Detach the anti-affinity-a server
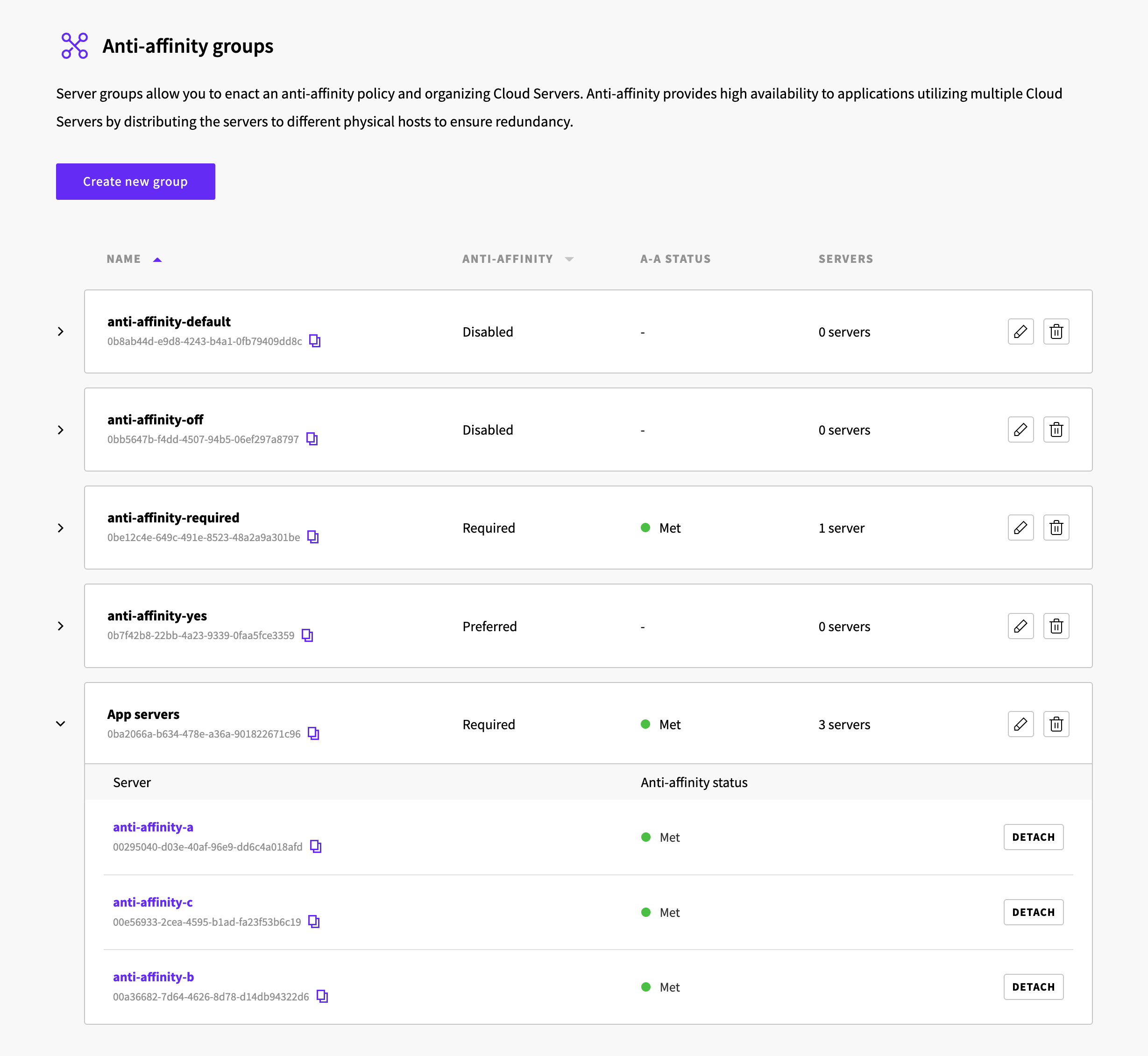This screenshot has width=1148, height=1056. click(1033, 837)
